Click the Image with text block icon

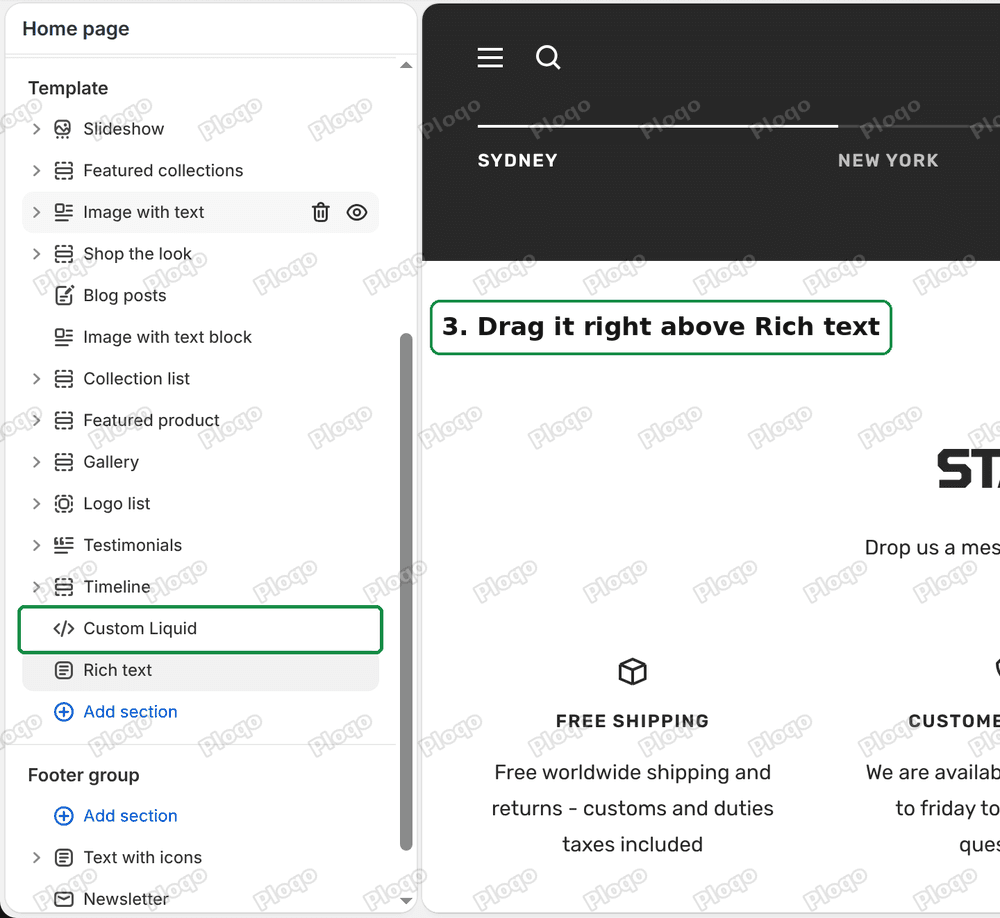[x=63, y=337]
